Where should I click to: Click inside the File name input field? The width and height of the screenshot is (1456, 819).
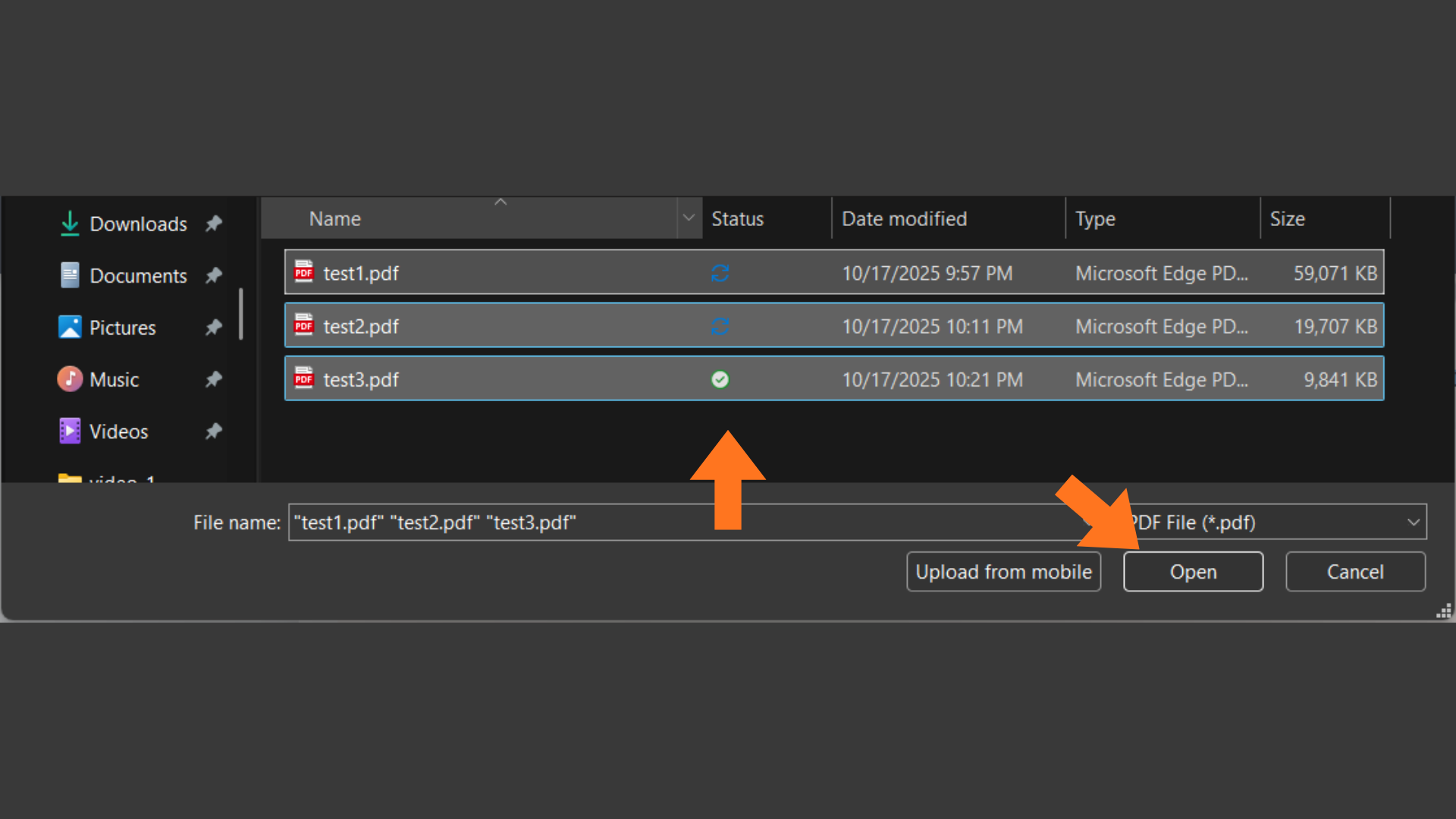[645, 522]
